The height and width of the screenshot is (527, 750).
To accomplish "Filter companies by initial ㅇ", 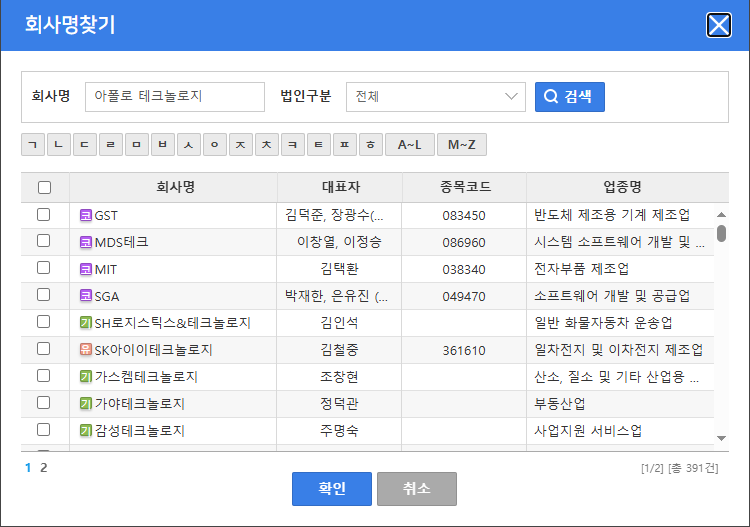I will point(215,144).
